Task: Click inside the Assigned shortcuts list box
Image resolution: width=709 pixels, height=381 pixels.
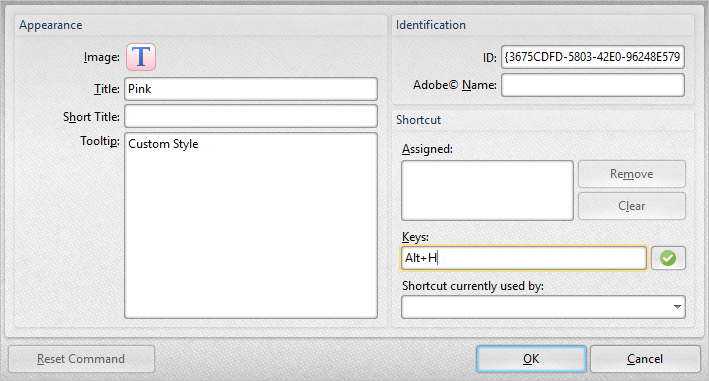Action: click(487, 191)
